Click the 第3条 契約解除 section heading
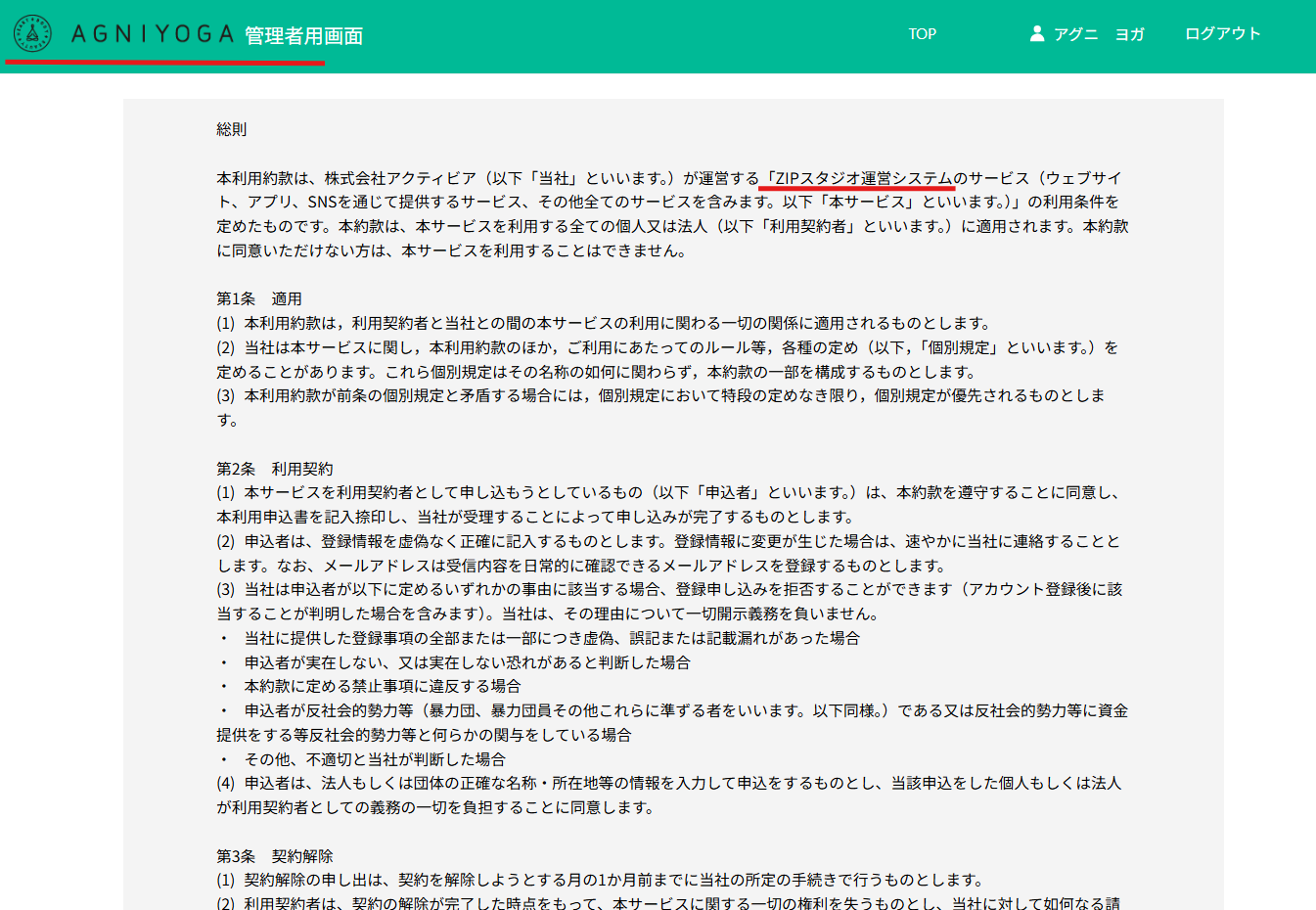Screen dimensions: 1316x910 coord(275,856)
